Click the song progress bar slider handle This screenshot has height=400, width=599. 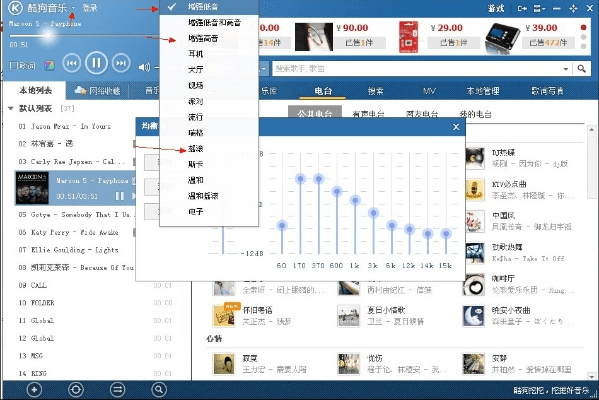coord(48,36)
